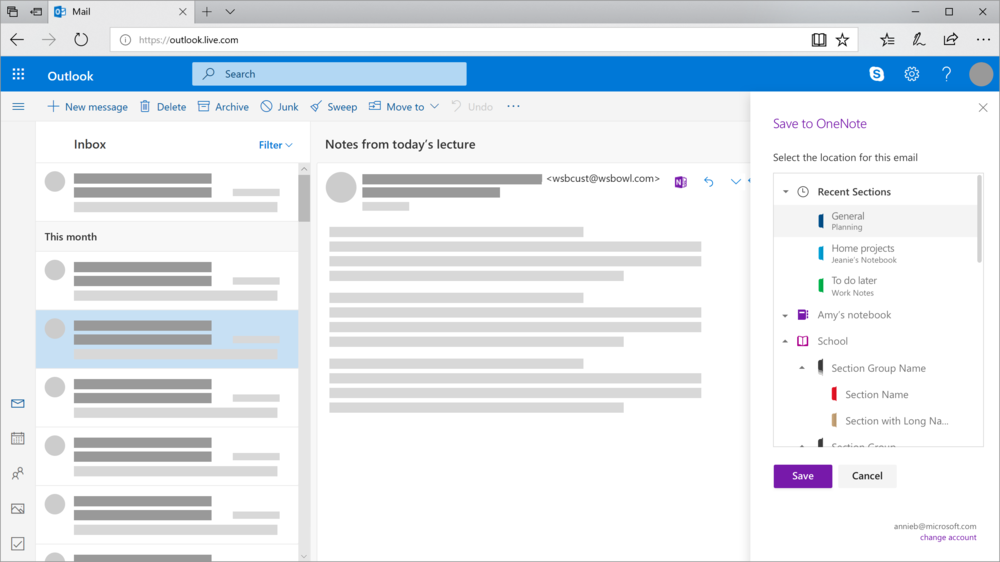Click browser back arrow

17,40
